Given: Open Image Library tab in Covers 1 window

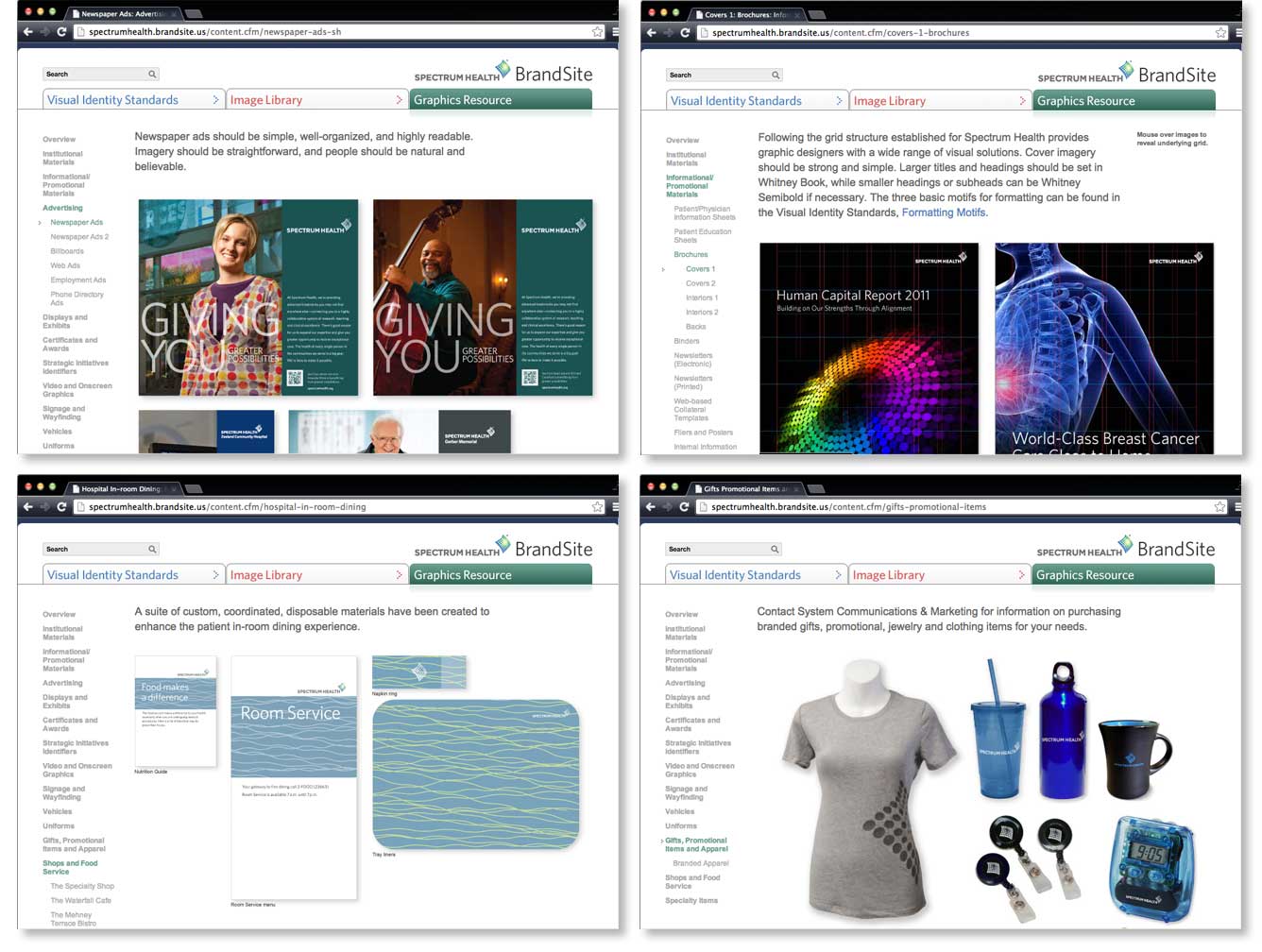Looking at the screenshot, I should coord(939,100).
